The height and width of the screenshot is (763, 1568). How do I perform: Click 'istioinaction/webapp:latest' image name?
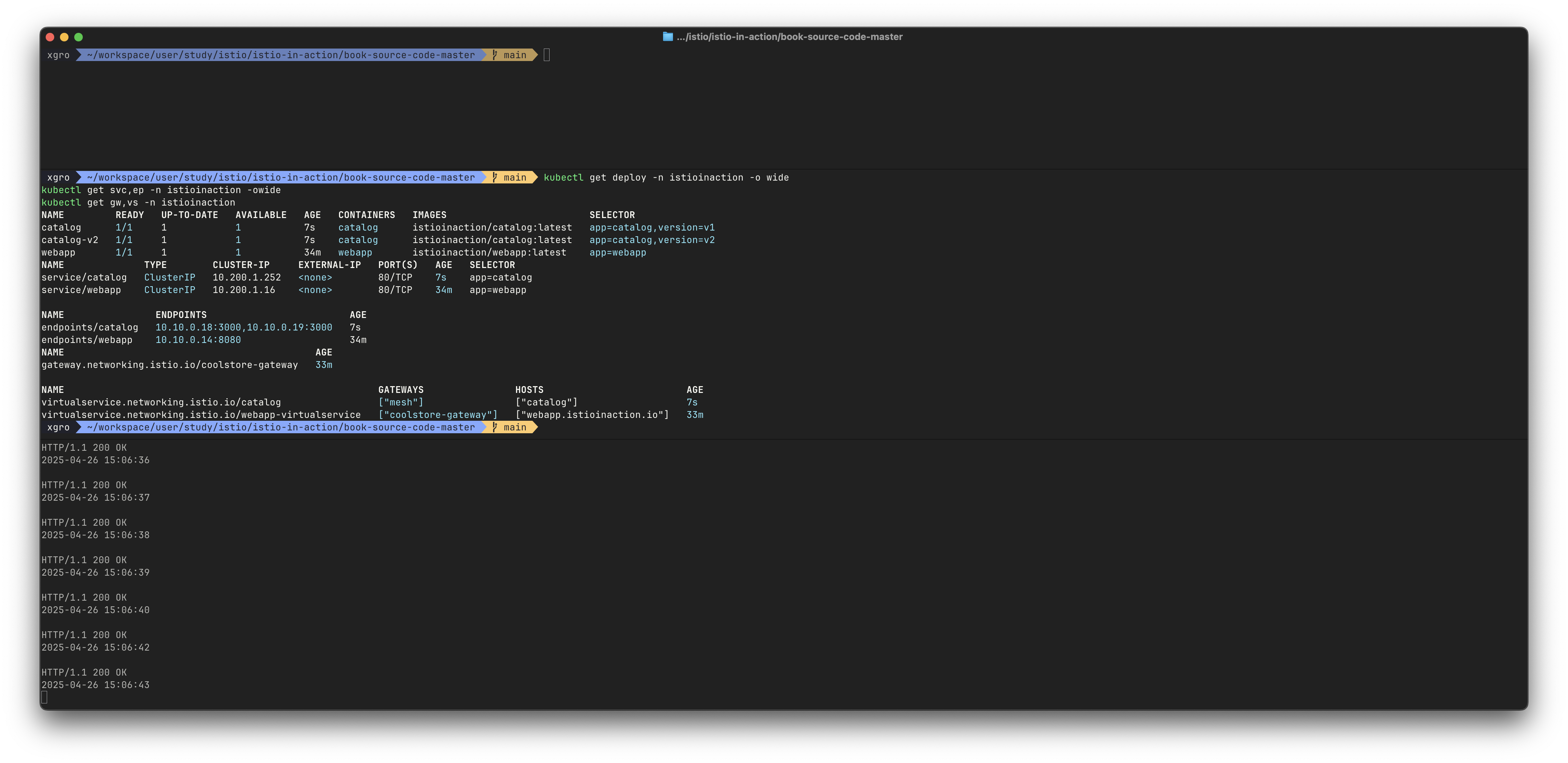[x=489, y=252]
